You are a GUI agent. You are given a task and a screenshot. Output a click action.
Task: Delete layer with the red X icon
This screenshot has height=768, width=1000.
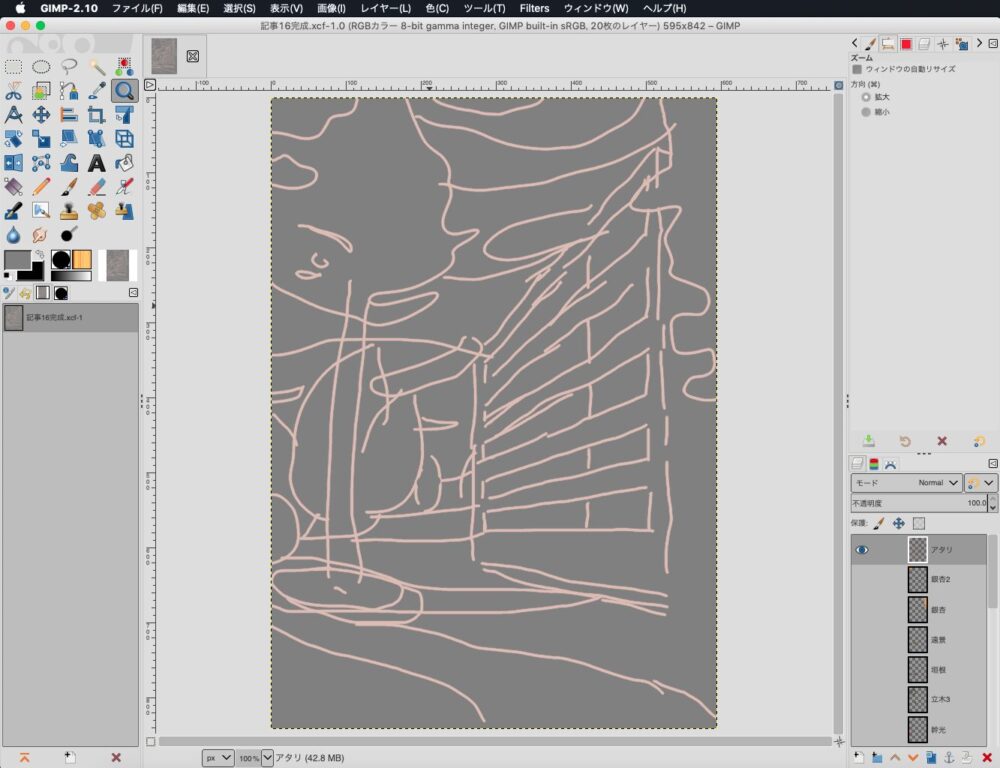point(986,757)
